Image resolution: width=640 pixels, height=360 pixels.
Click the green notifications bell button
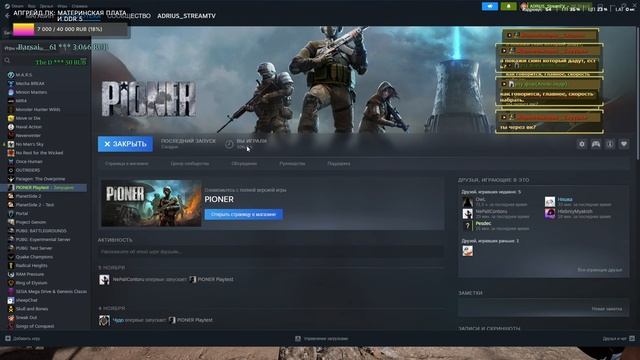(x=509, y=6)
